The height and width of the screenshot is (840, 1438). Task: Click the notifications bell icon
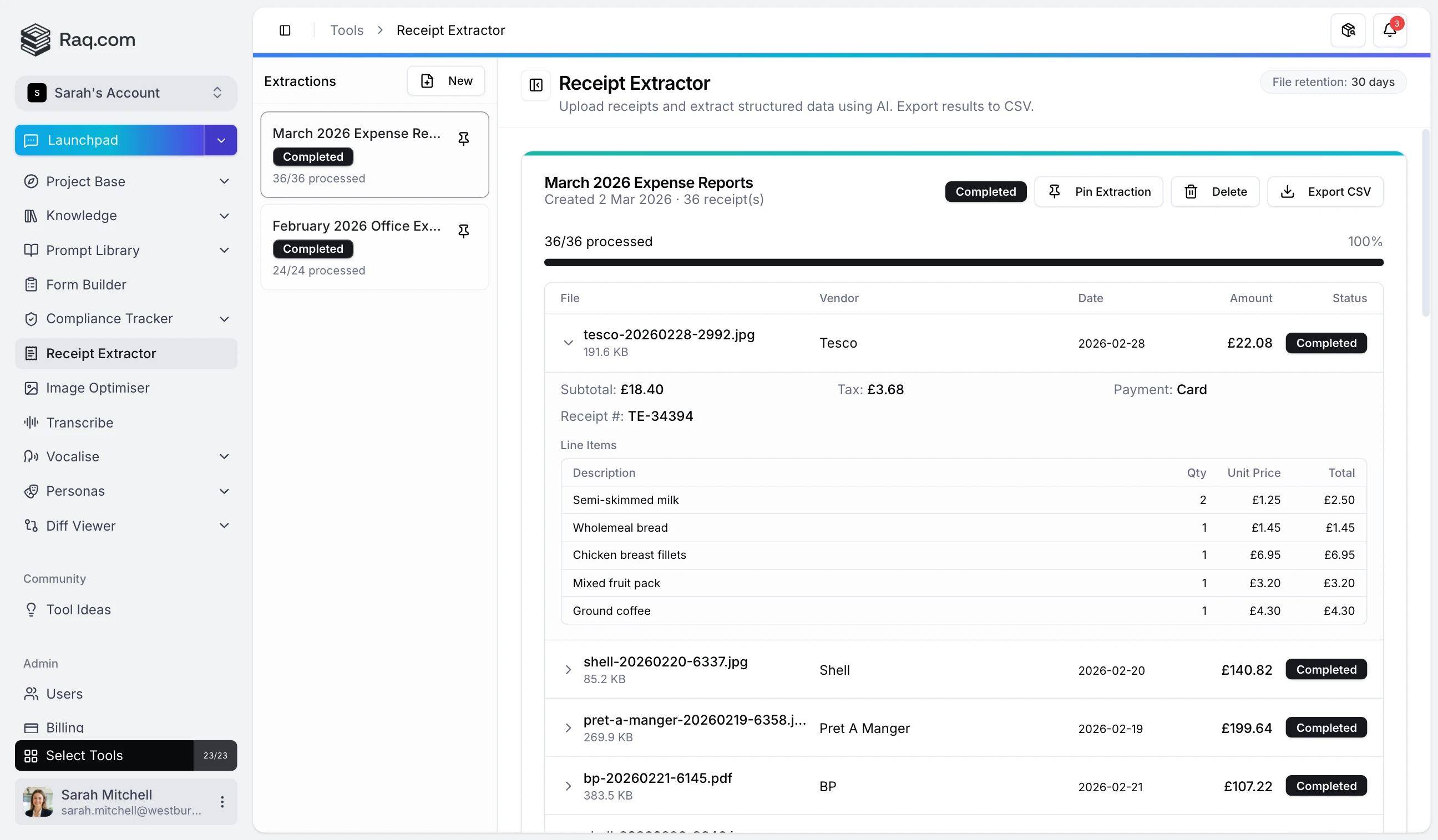click(x=1389, y=30)
